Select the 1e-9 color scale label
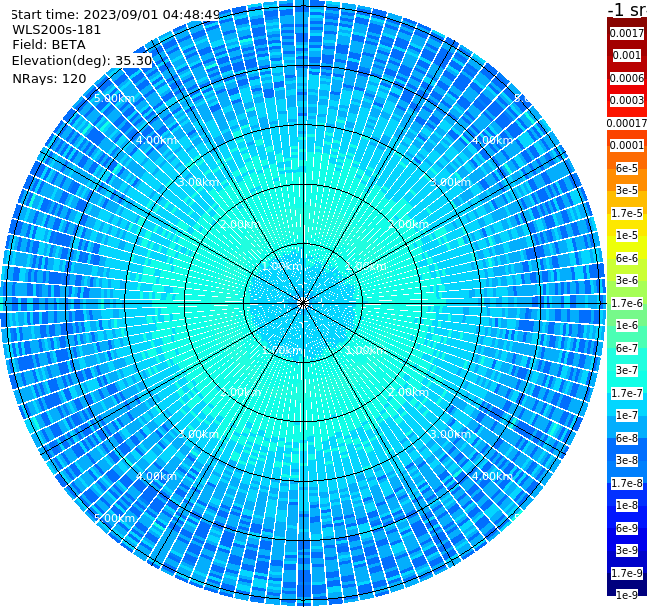The height and width of the screenshot is (607, 647). click(627, 595)
